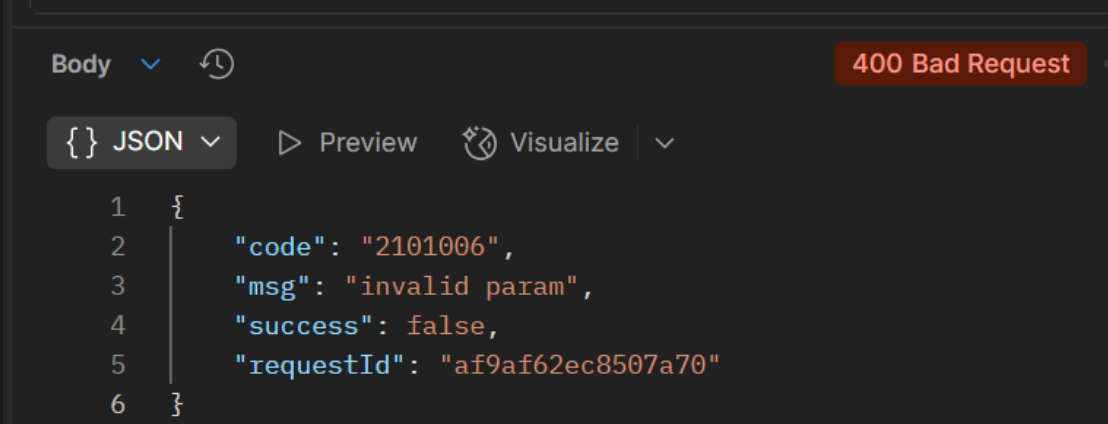Image resolution: width=1108 pixels, height=424 pixels.
Task: Click the closing brace on line 6
Action: (178, 405)
